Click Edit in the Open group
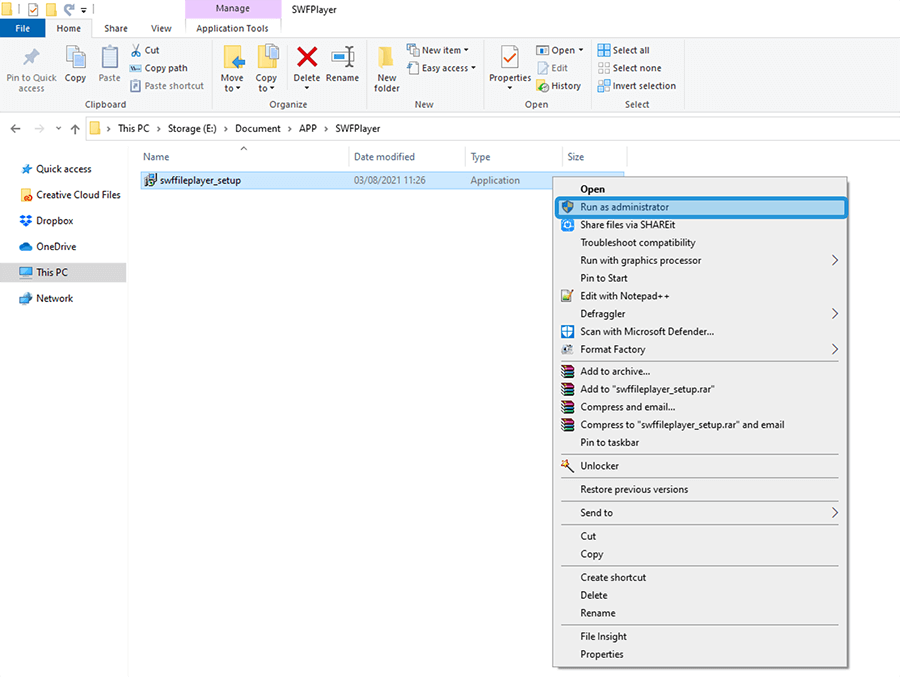The image size is (900, 677). coord(553,68)
